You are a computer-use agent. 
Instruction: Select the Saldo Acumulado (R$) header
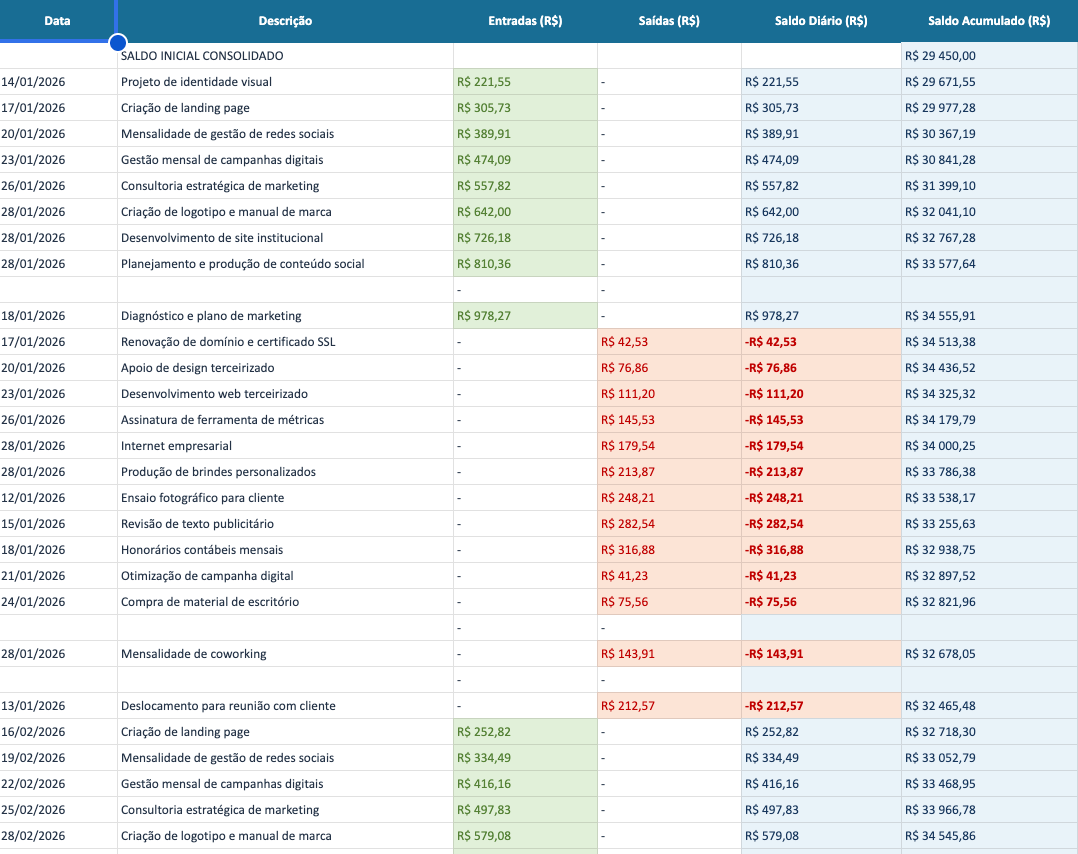(989, 21)
